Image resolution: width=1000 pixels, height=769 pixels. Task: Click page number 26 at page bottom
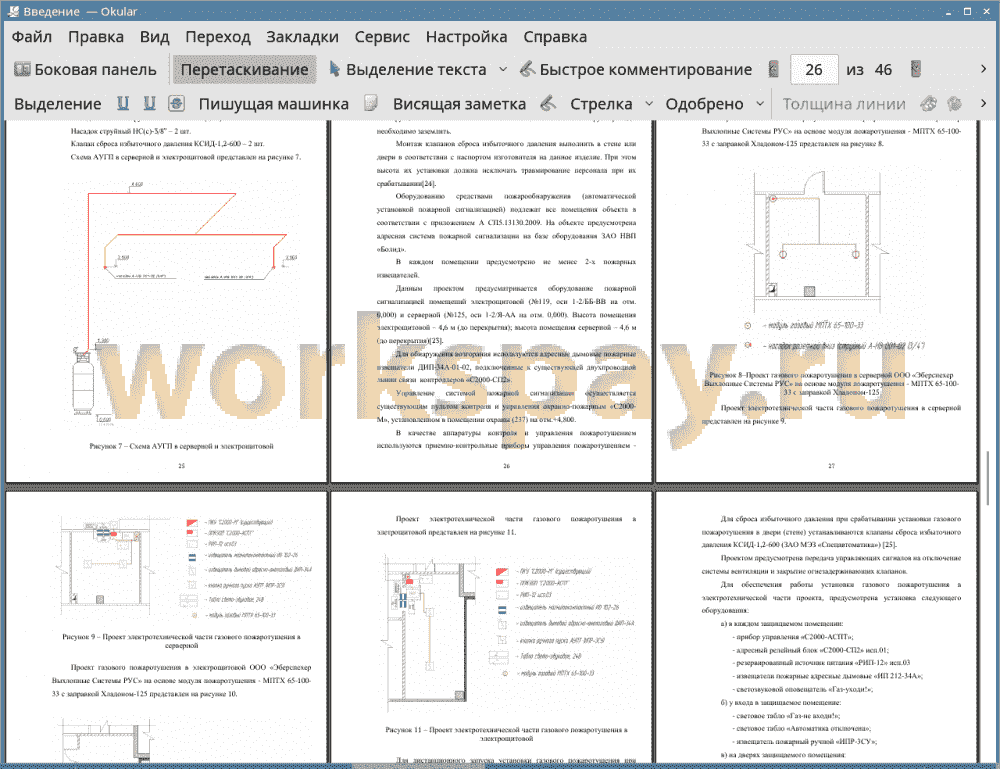(506, 466)
